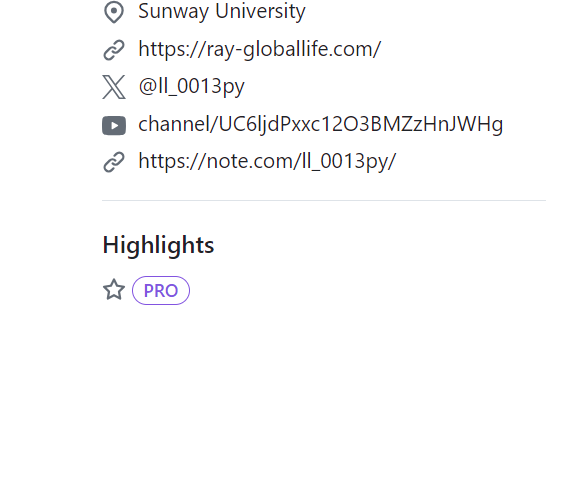The height and width of the screenshot is (485, 581).
Task: Click the Highlights section heading
Action: 158,245
